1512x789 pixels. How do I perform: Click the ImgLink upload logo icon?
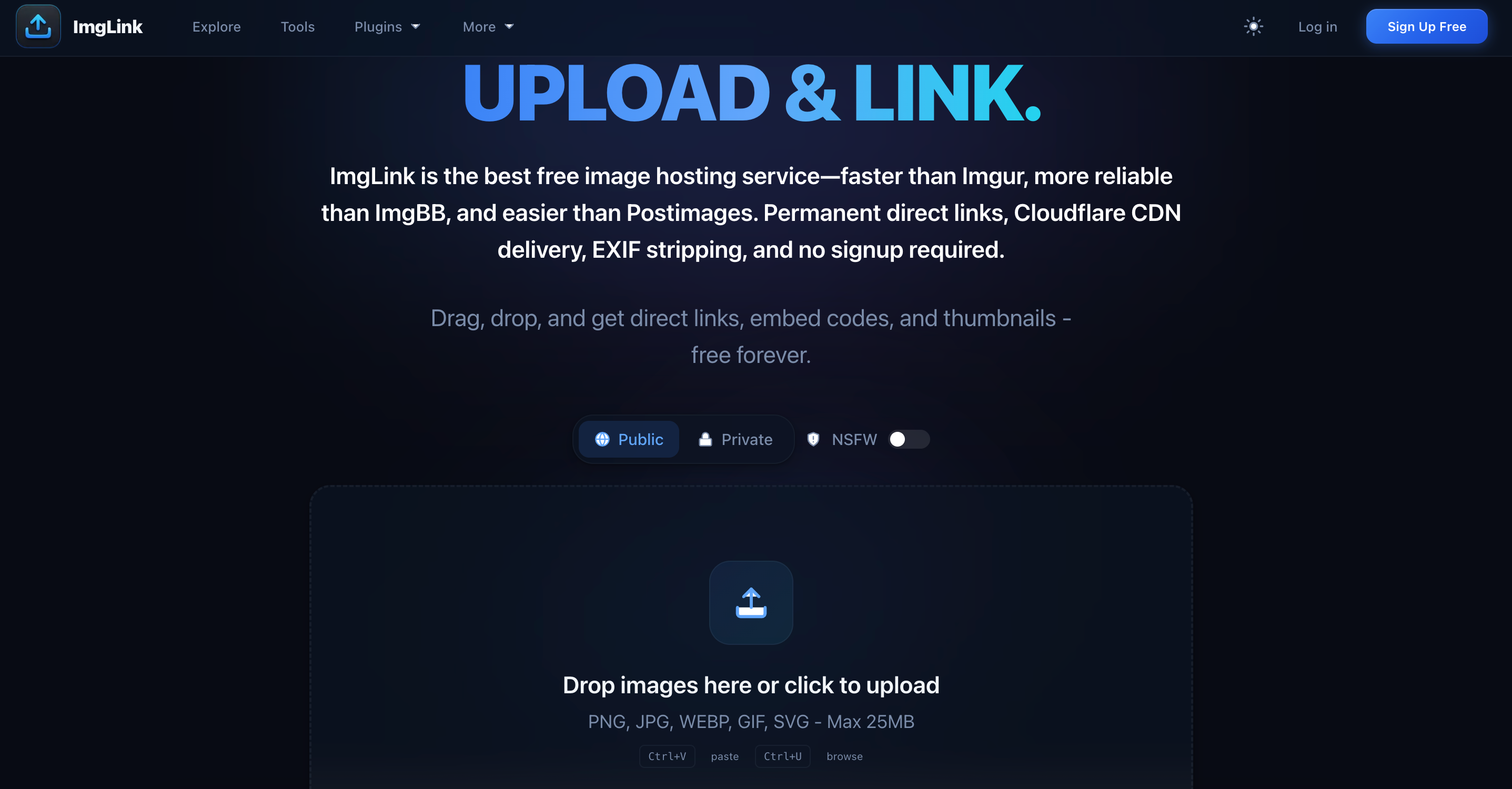[38, 26]
